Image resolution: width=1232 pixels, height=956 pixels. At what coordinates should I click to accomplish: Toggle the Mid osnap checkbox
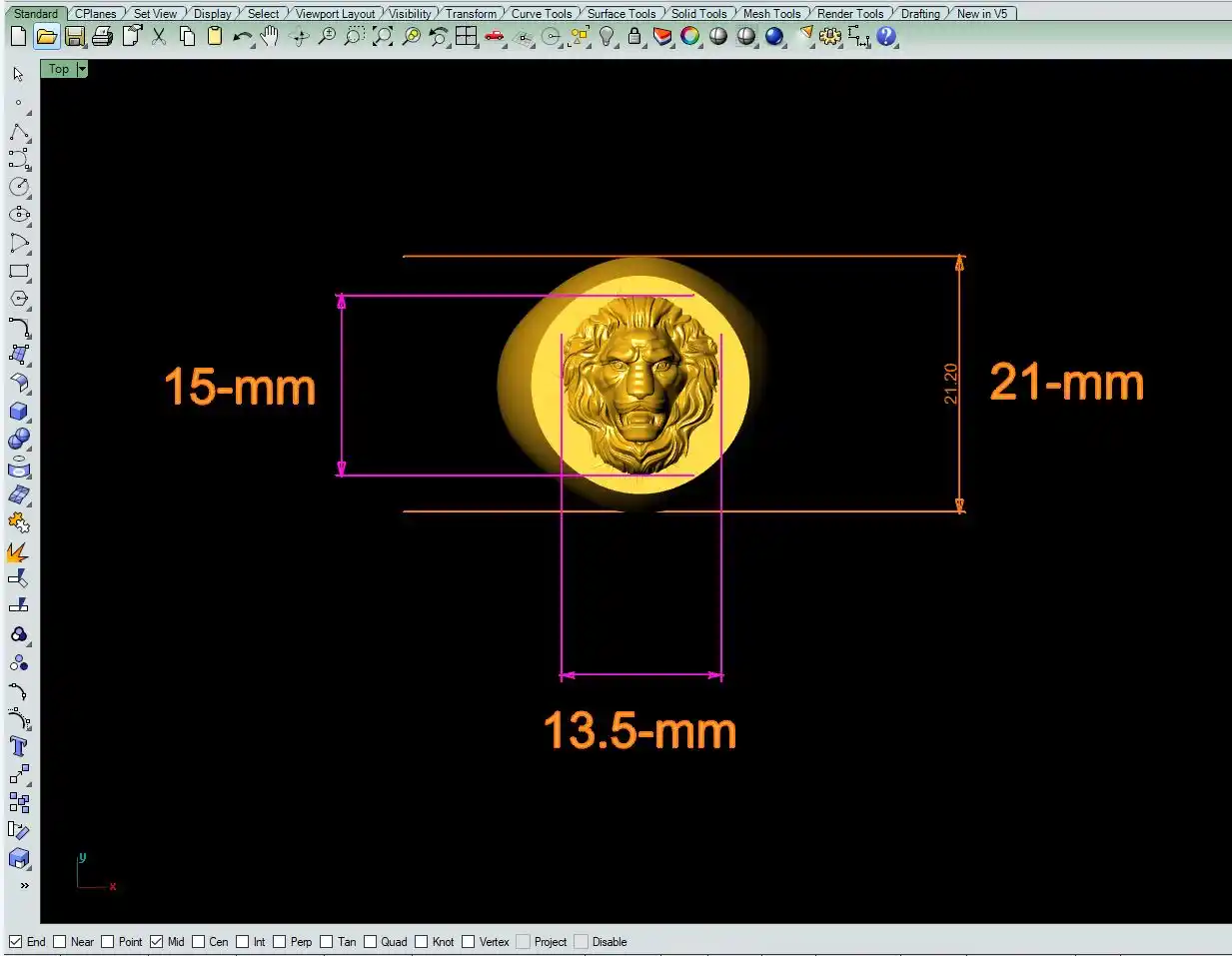point(156,941)
